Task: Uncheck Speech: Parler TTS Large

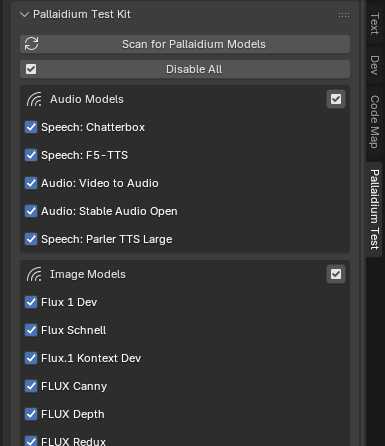Action: [x=31, y=239]
